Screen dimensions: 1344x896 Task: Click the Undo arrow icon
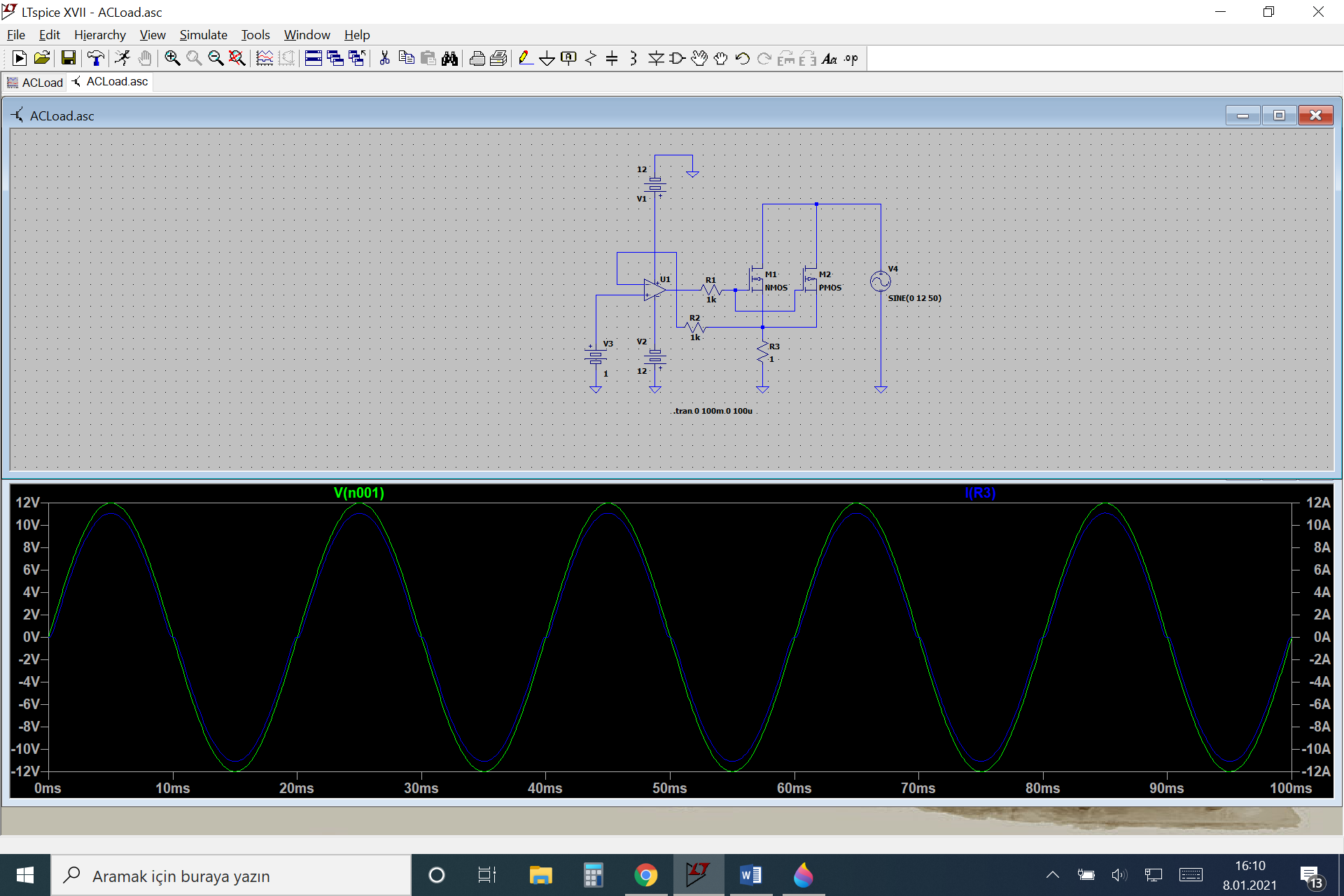(743, 59)
